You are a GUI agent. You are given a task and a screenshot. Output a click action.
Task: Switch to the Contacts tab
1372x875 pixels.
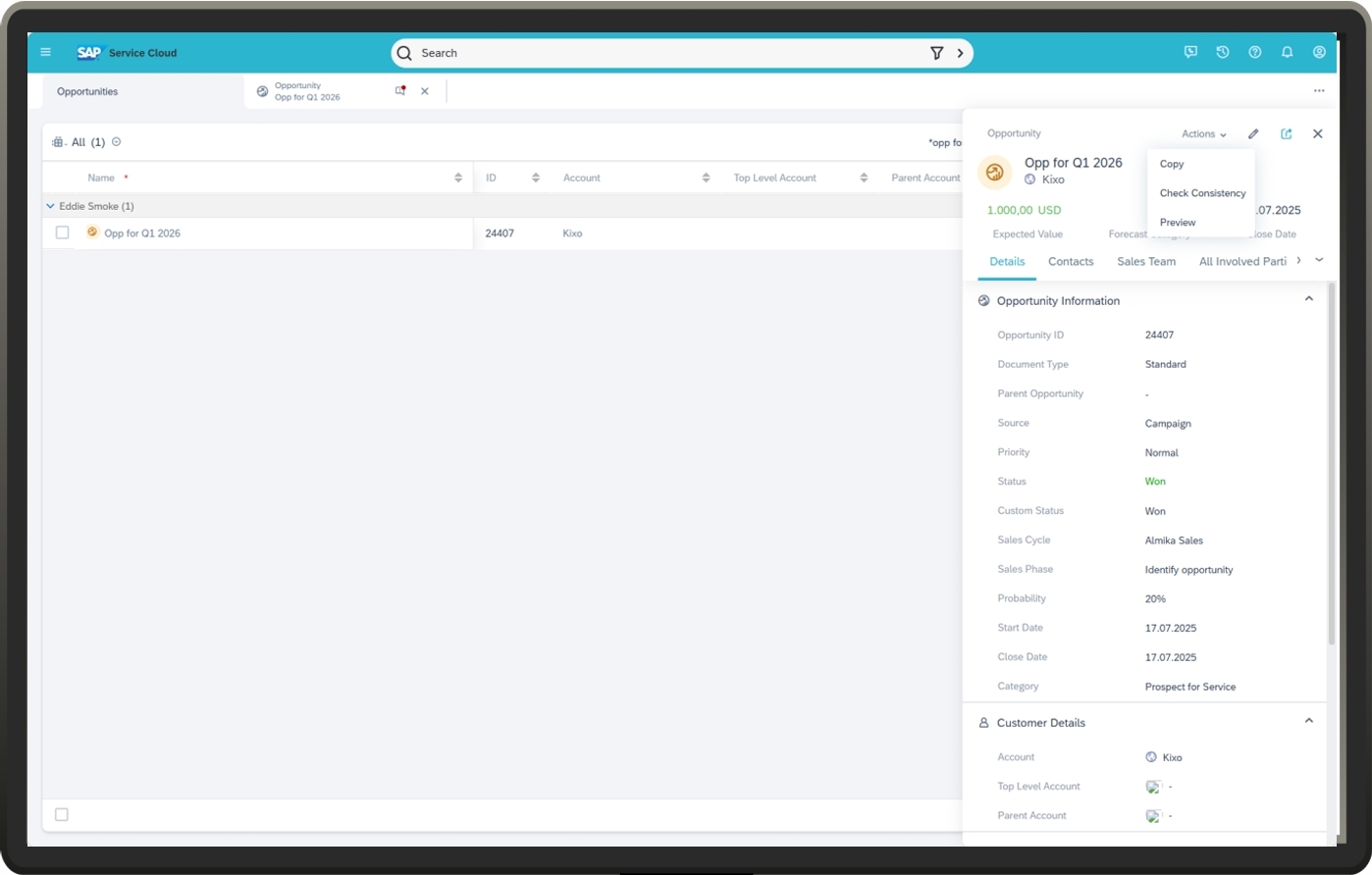(1071, 261)
